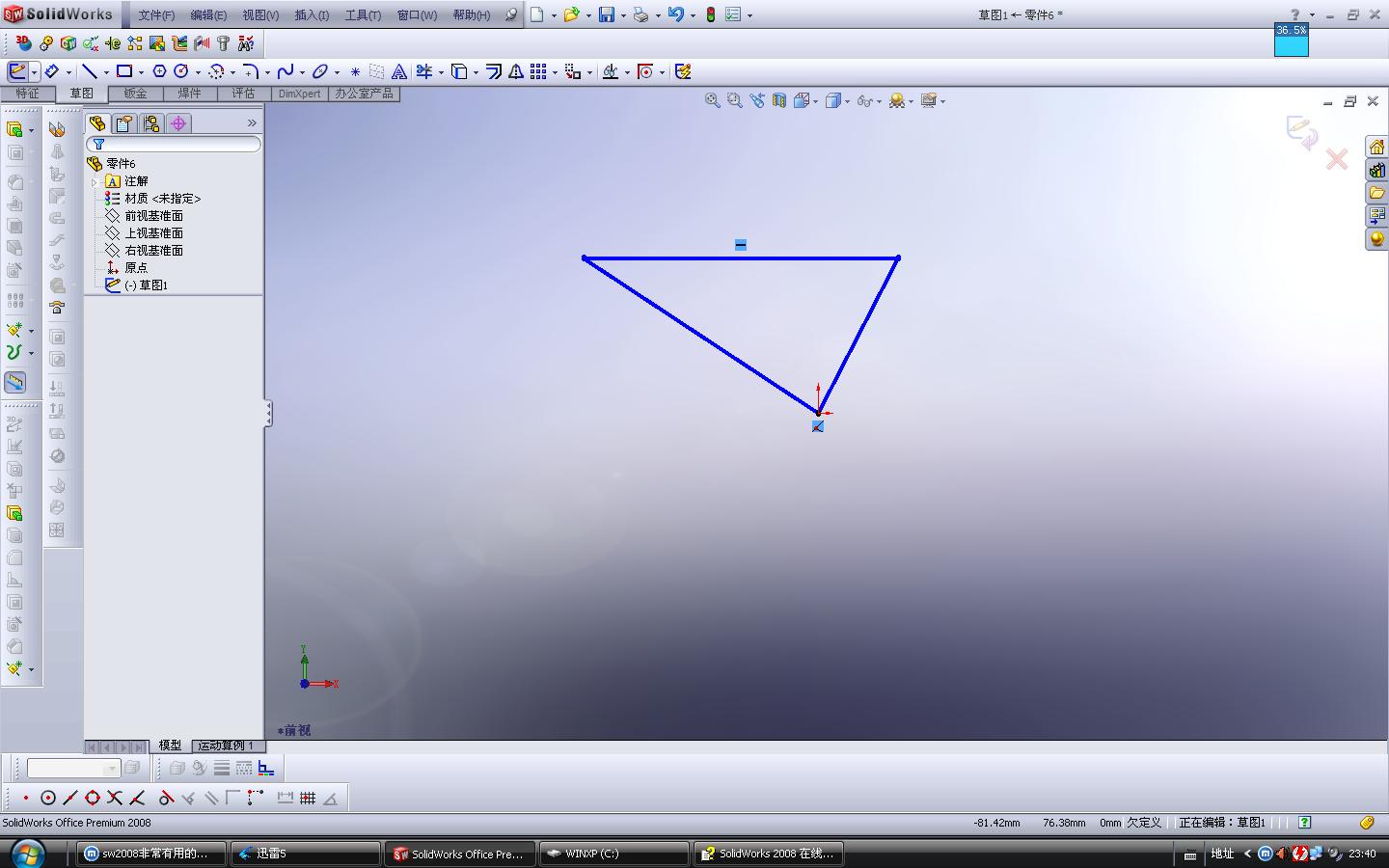Image resolution: width=1389 pixels, height=868 pixels.
Task: Open the DimXpertManager panel tab
Action: click(x=178, y=123)
